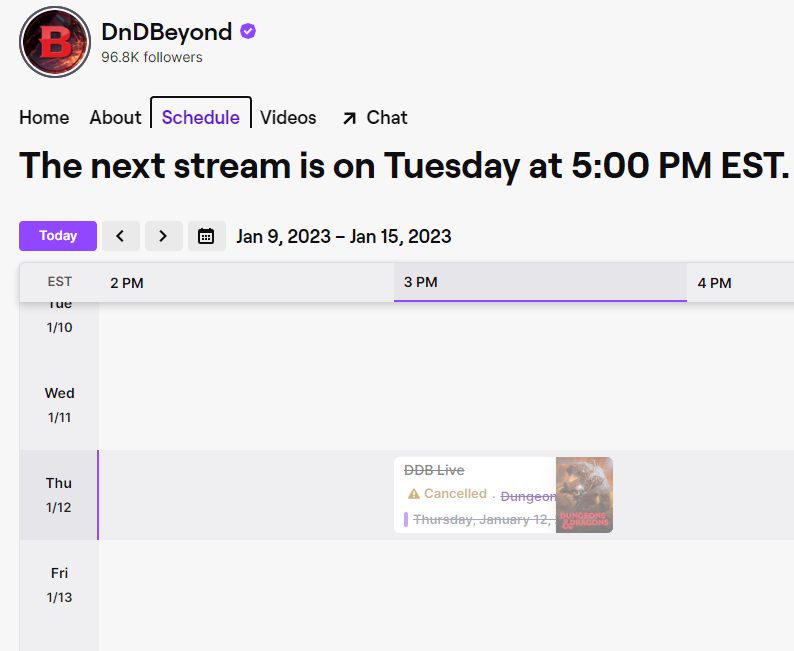Switch to the Home tab
Viewport: 794px width, 651px height.
point(44,118)
